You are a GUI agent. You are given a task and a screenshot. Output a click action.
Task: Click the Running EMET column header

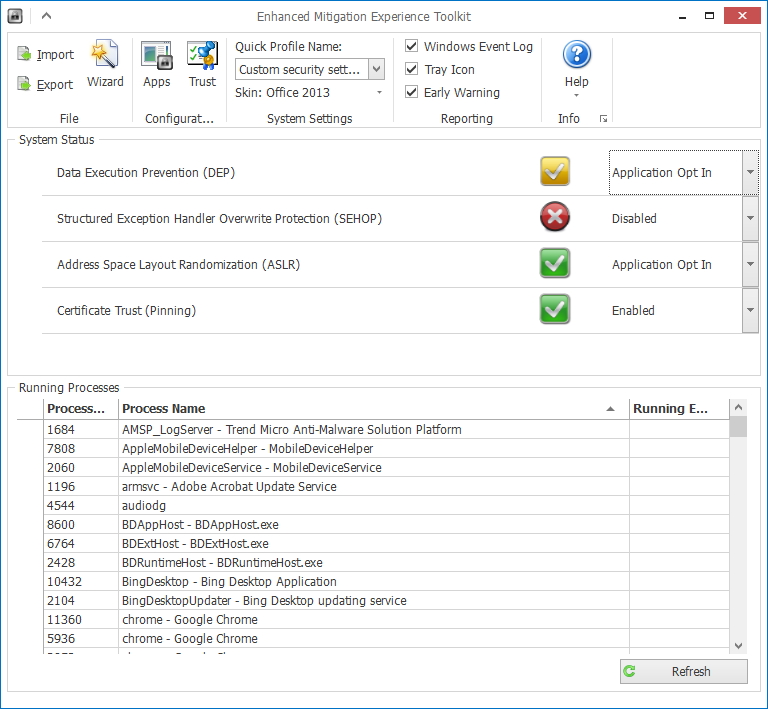pos(679,408)
